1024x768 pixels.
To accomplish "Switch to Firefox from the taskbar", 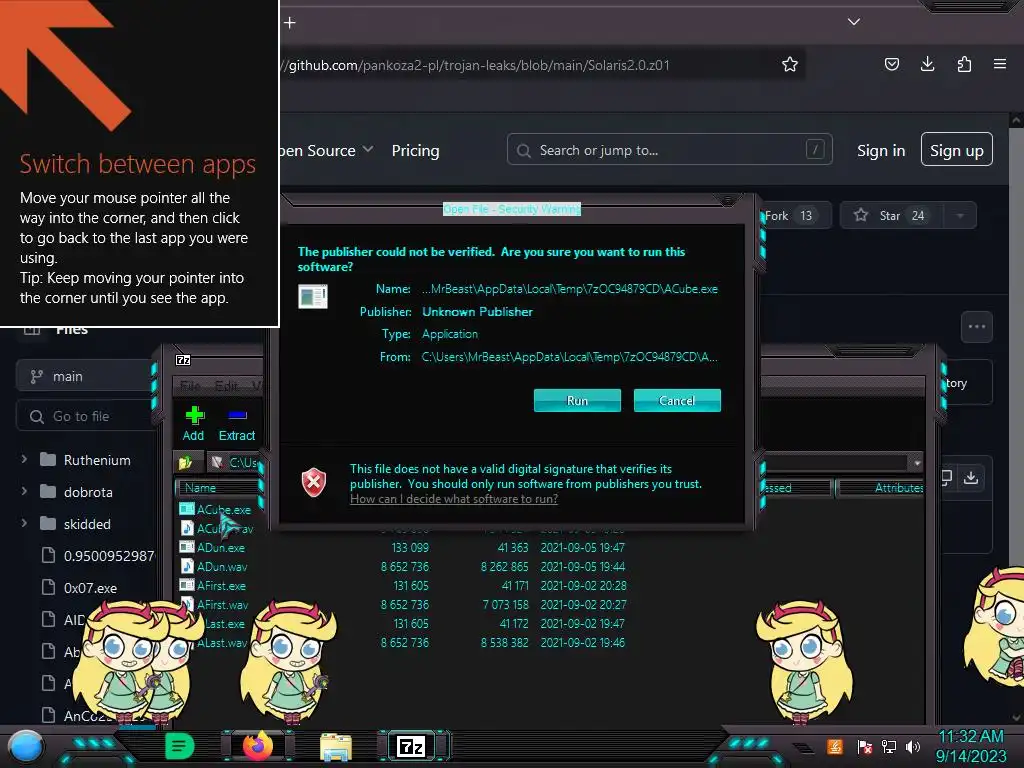I will coord(257,746).
